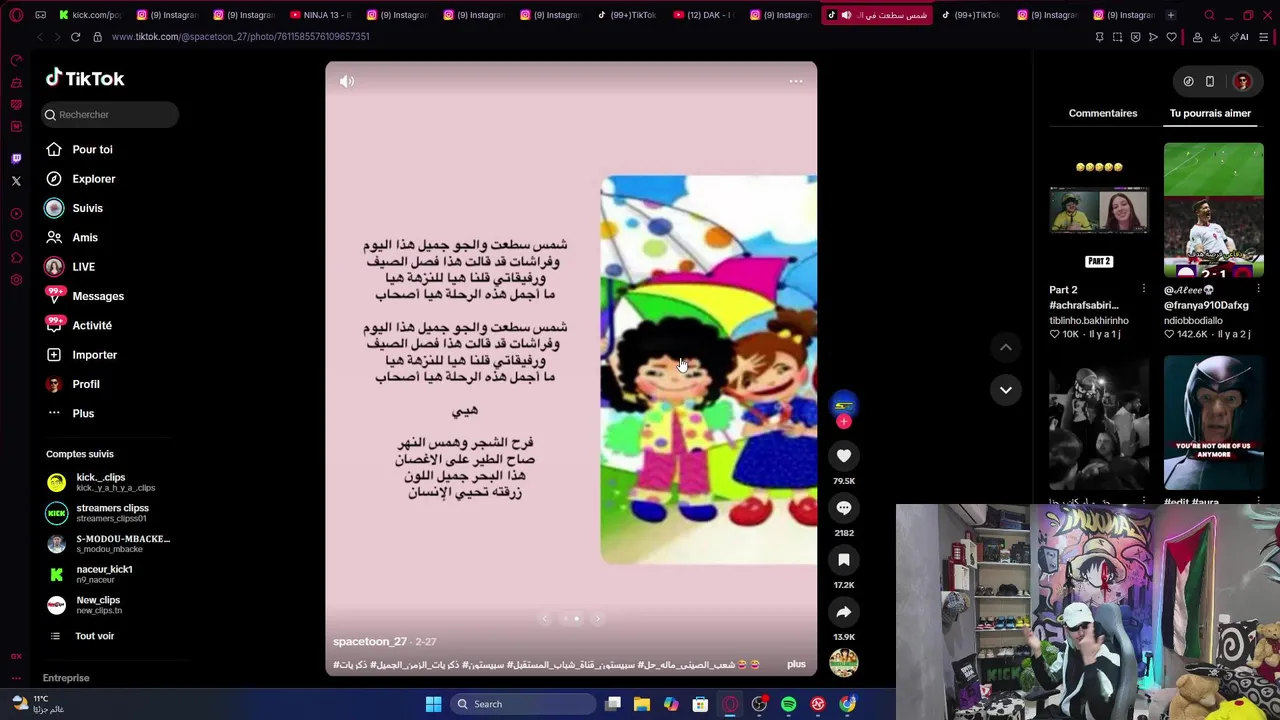Image resolution: width=1280 pixels, height=720 pixels.
Task: Open Profil in the sidebar
Action: pos(86,384)
